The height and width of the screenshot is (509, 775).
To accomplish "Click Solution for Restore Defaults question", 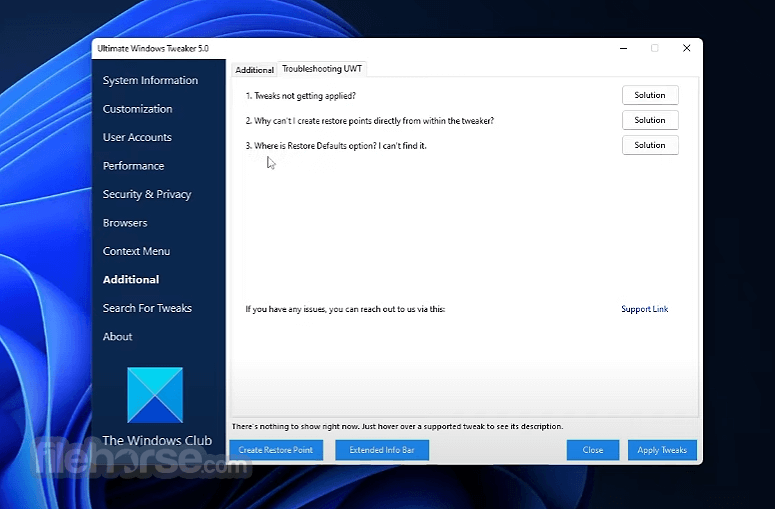I will pyautogui.click(x=650, y=145).
